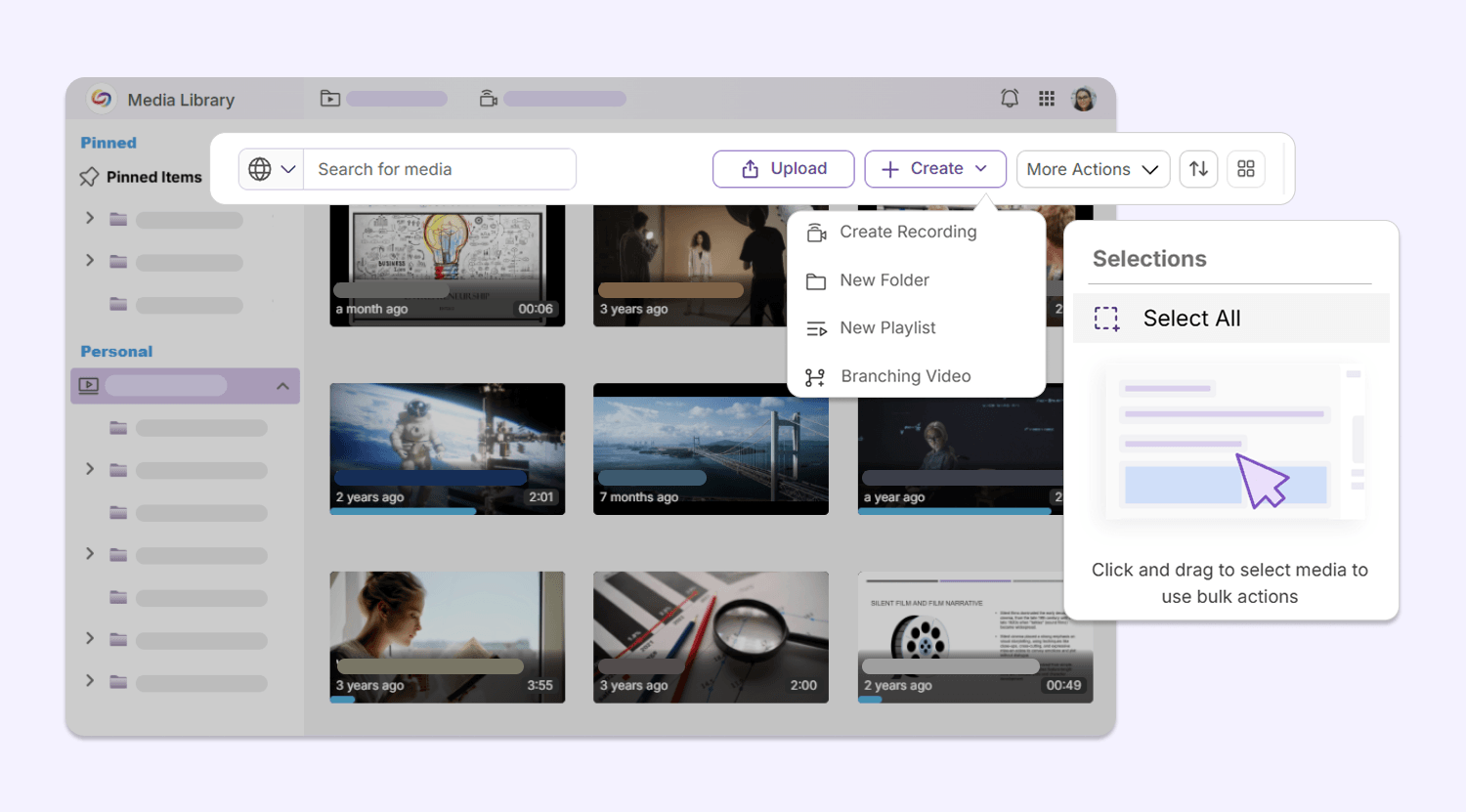Screen dimensions: 1466x812
Task: Click the Upload button
Action: point(784,169)
